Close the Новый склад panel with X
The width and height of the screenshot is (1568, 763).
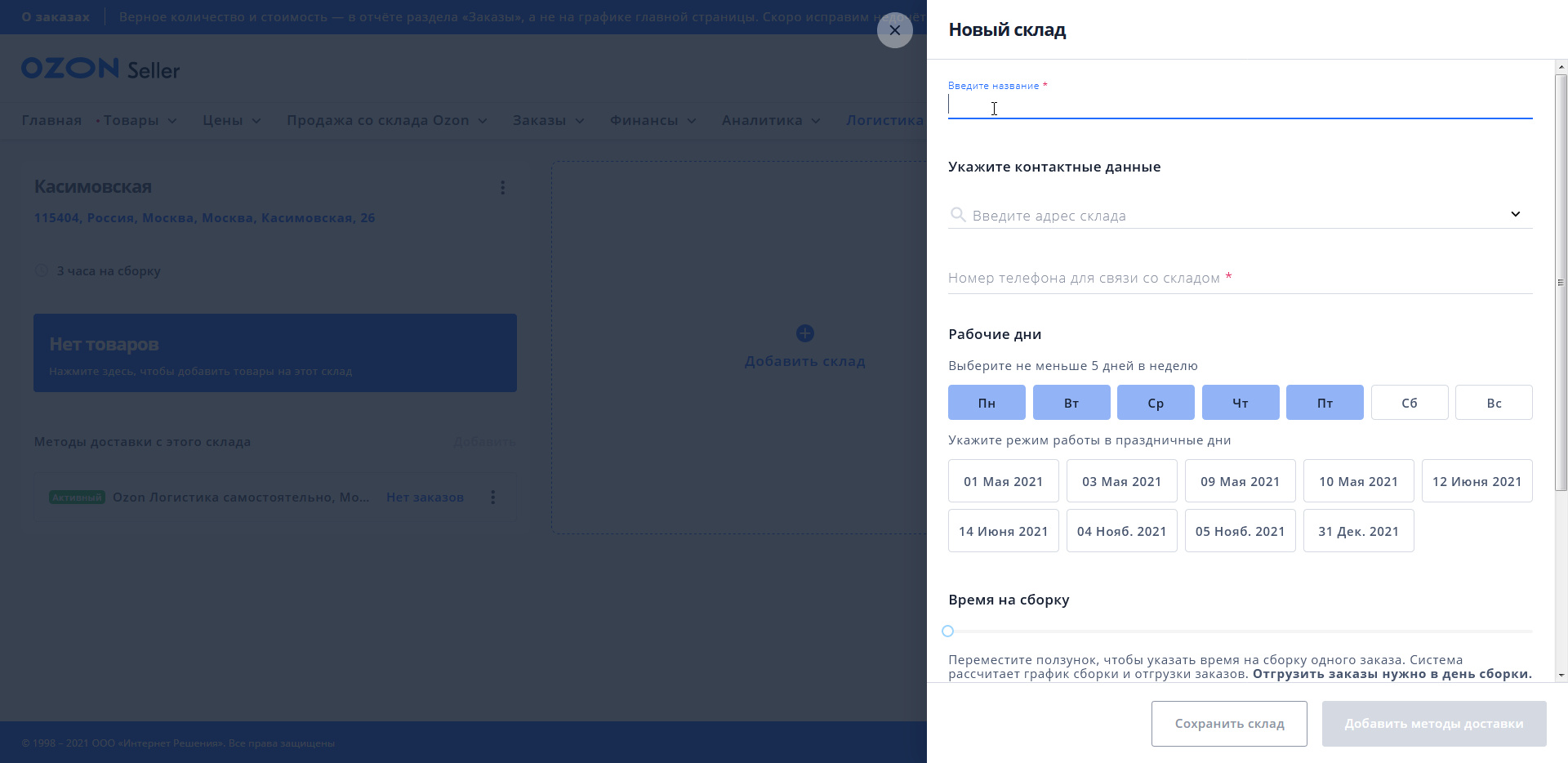point(895,30)
